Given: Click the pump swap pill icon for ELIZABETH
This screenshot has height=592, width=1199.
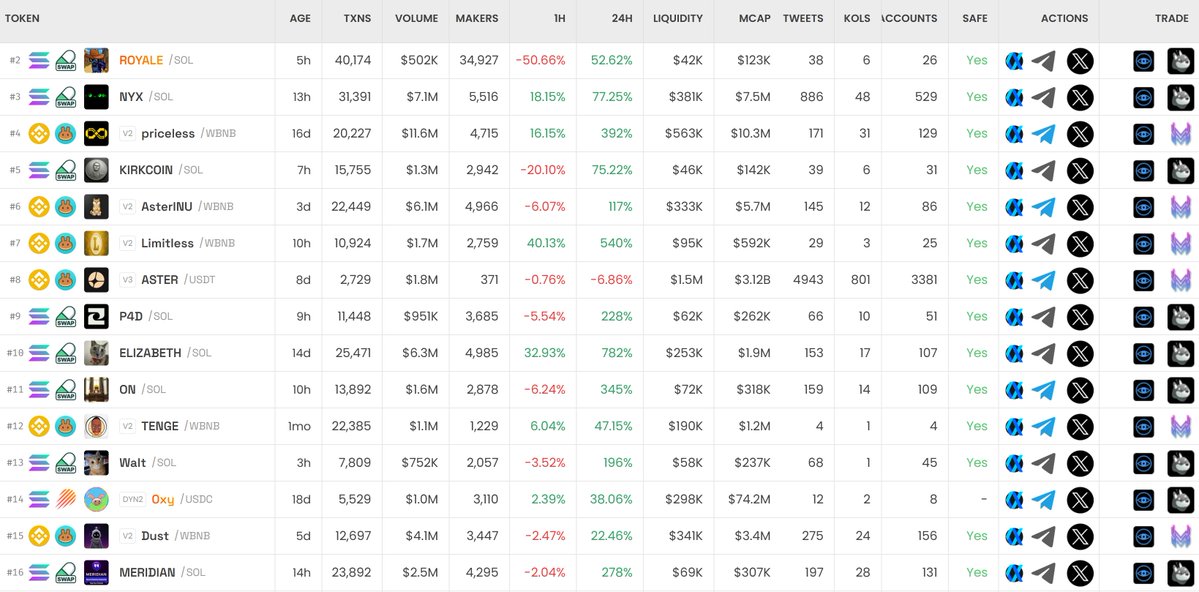Looking at the screenshot, I should pos(66,353).
